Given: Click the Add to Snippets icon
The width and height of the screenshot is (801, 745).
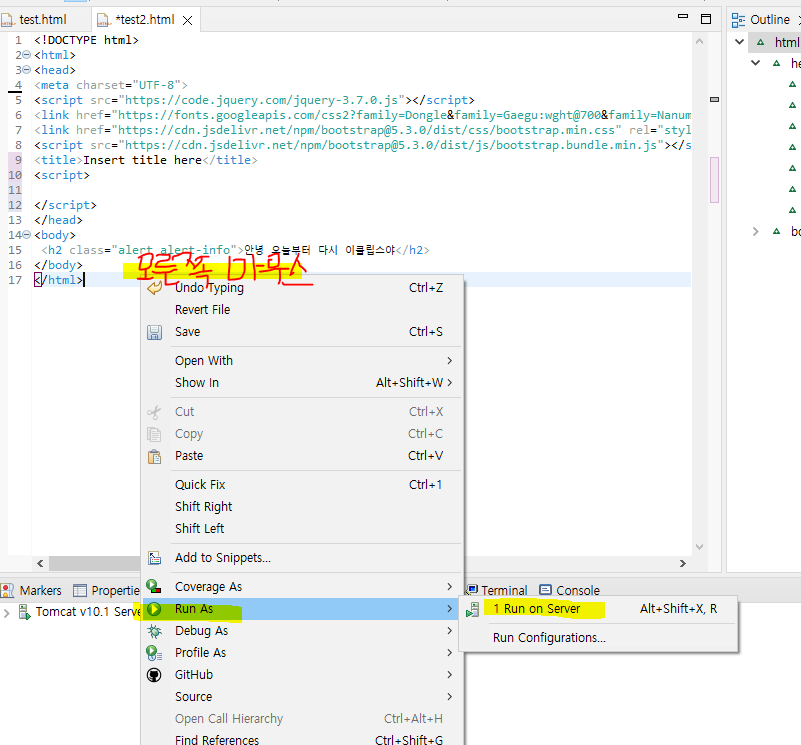Looking at the screenshot, I should pyautogui.click(x=154, y=558).
